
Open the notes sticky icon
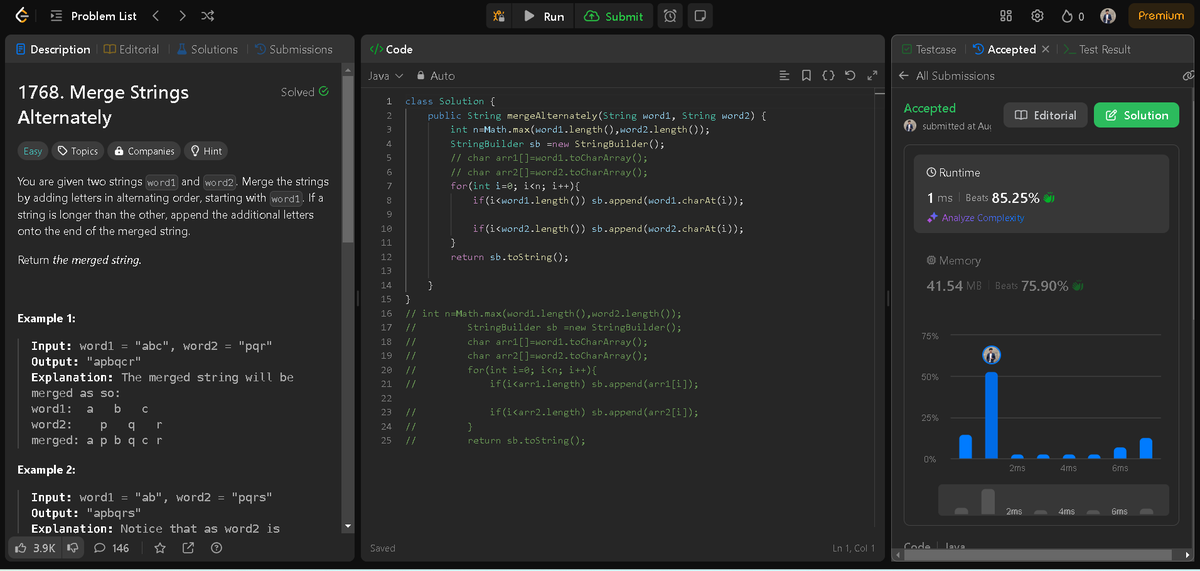(x=700, y=16)
